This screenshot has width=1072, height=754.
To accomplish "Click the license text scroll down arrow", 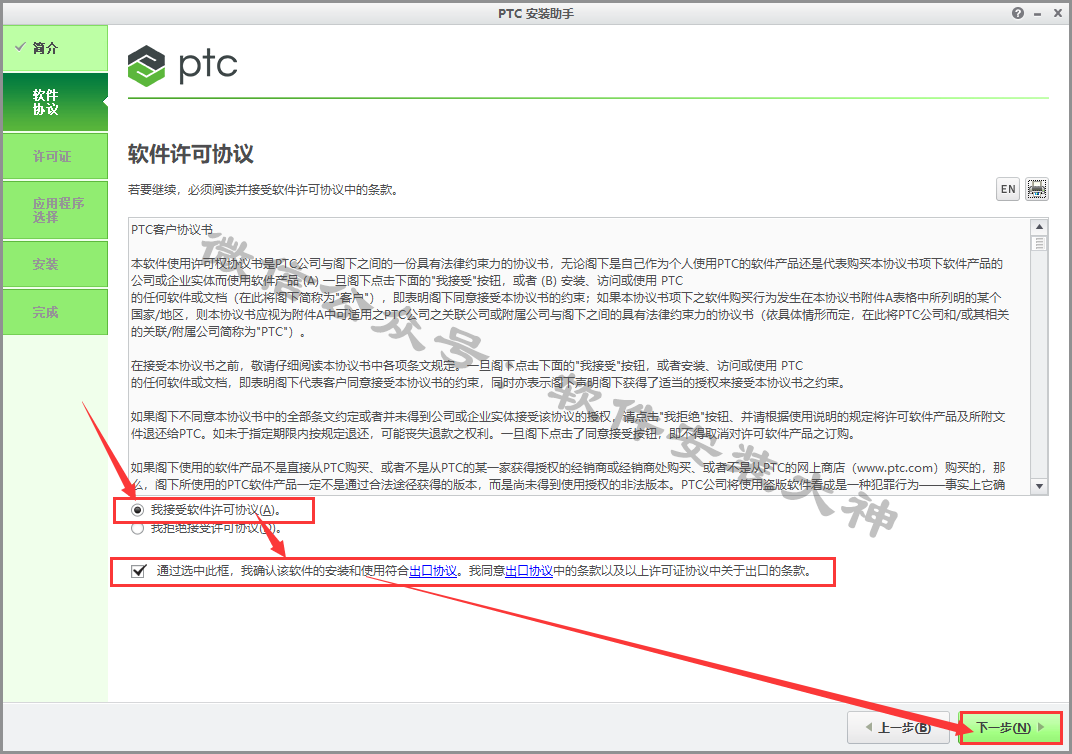I will click(1039, 486).
